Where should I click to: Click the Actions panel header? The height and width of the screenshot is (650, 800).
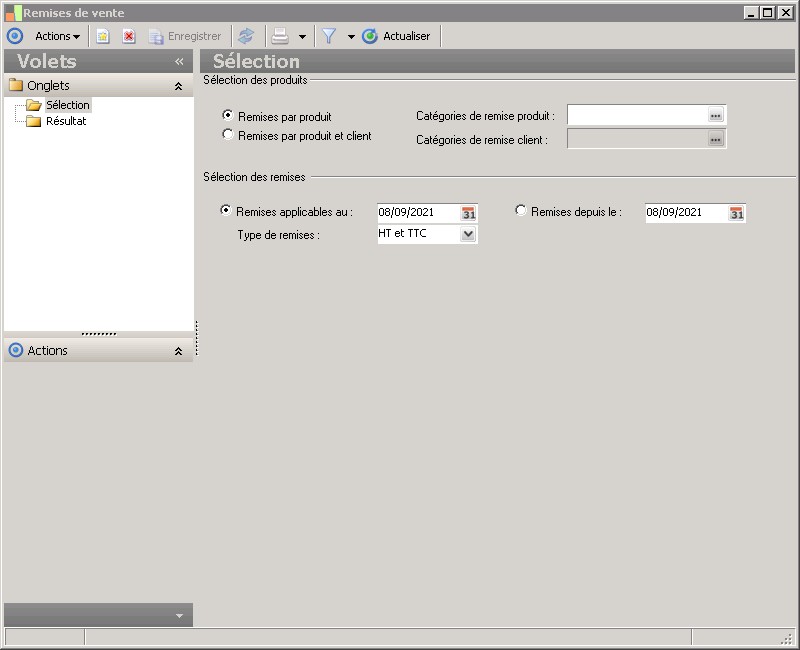tap(98, 351)
